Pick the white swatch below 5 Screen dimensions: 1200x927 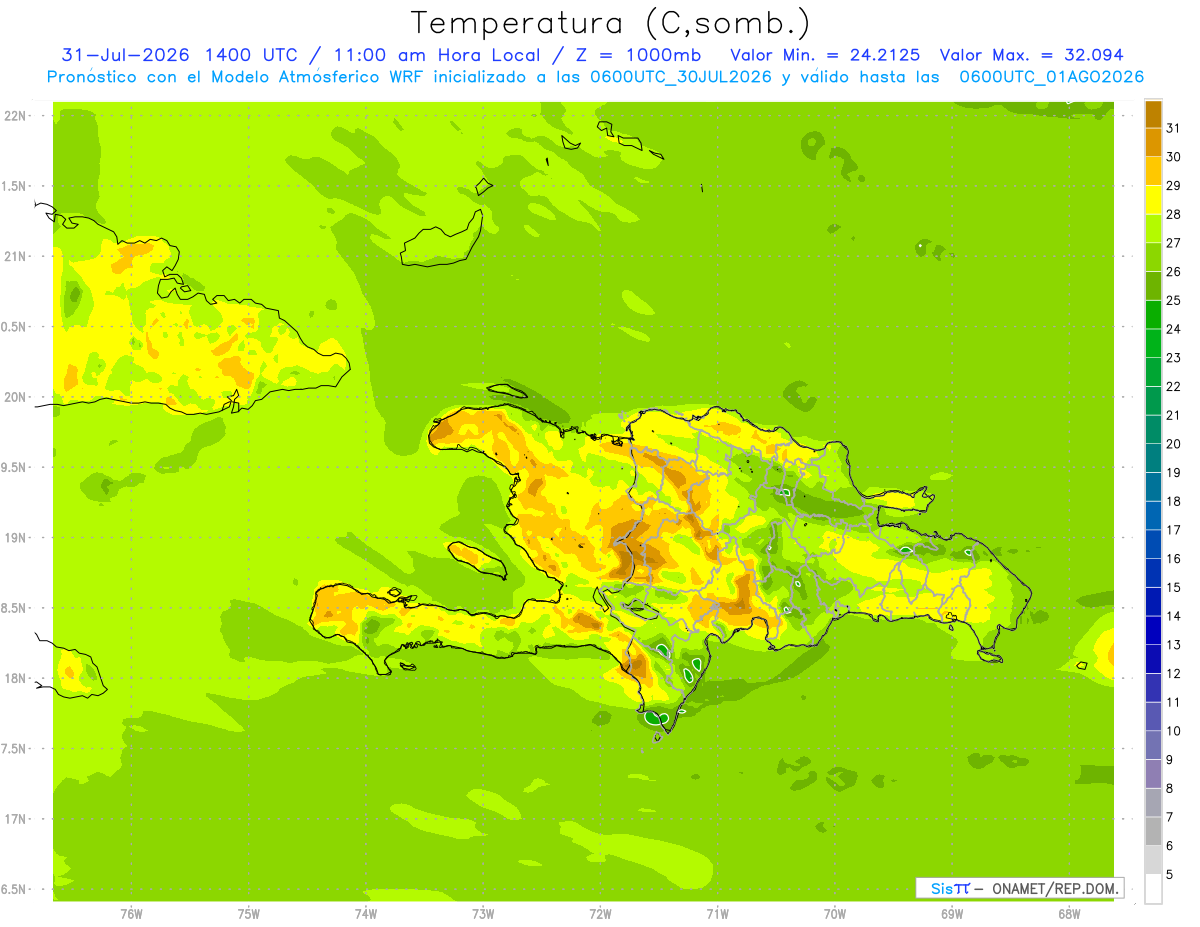tap(1153, 889)
